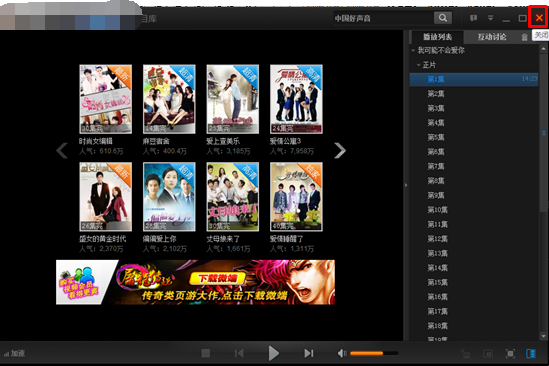Image resolution: width=549 pixels, height=366 pixels.
Task: Show previous page of recommendations
Action: [x=62, y=151]
